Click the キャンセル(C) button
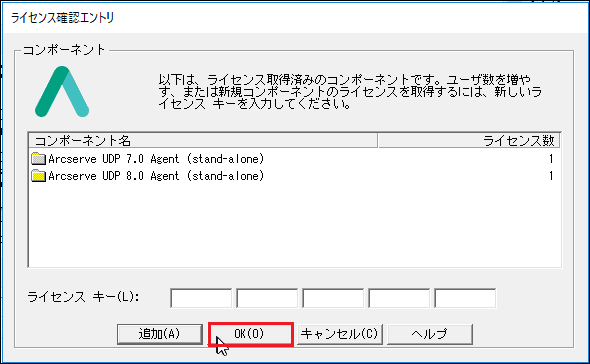 [x=339, y=334]
